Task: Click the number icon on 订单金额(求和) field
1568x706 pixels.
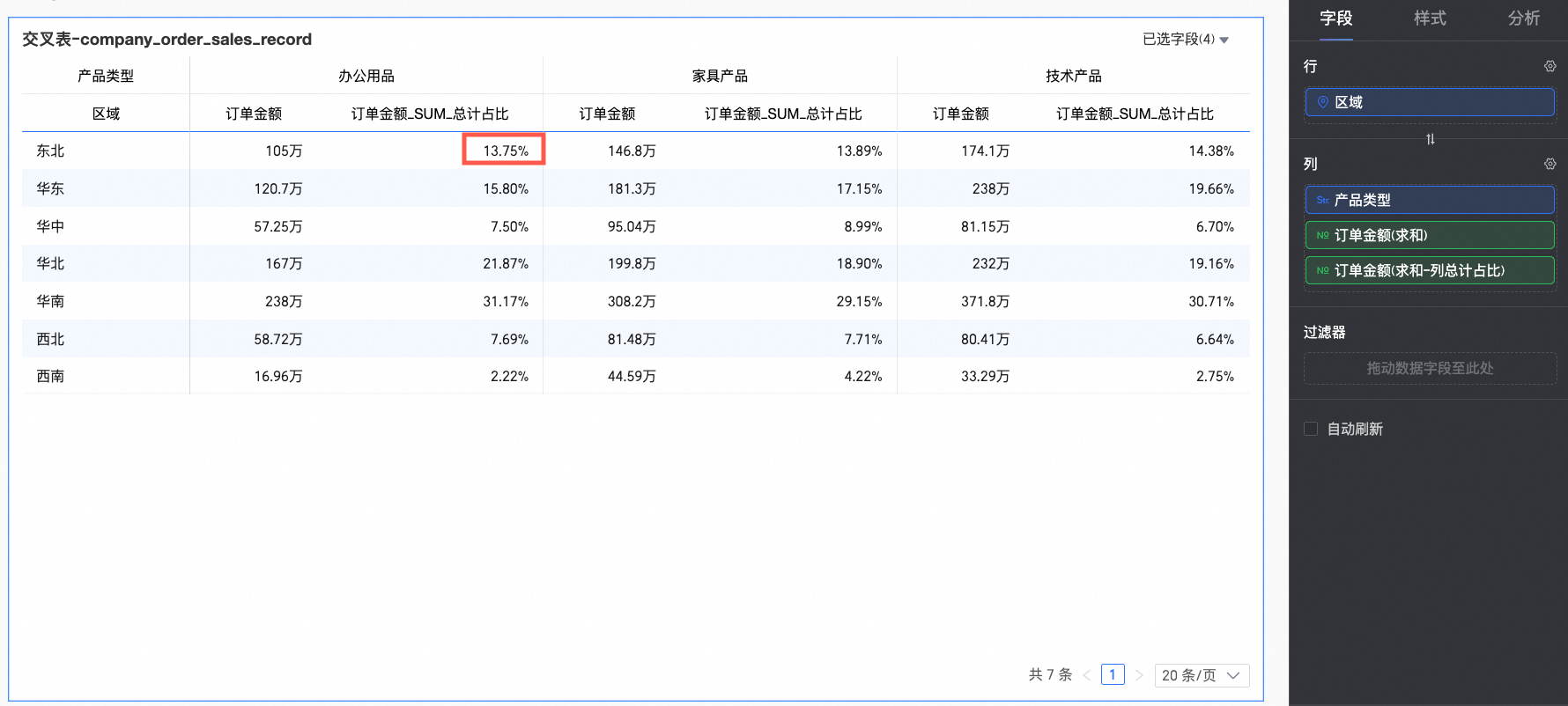Action: click(1322, 235)
